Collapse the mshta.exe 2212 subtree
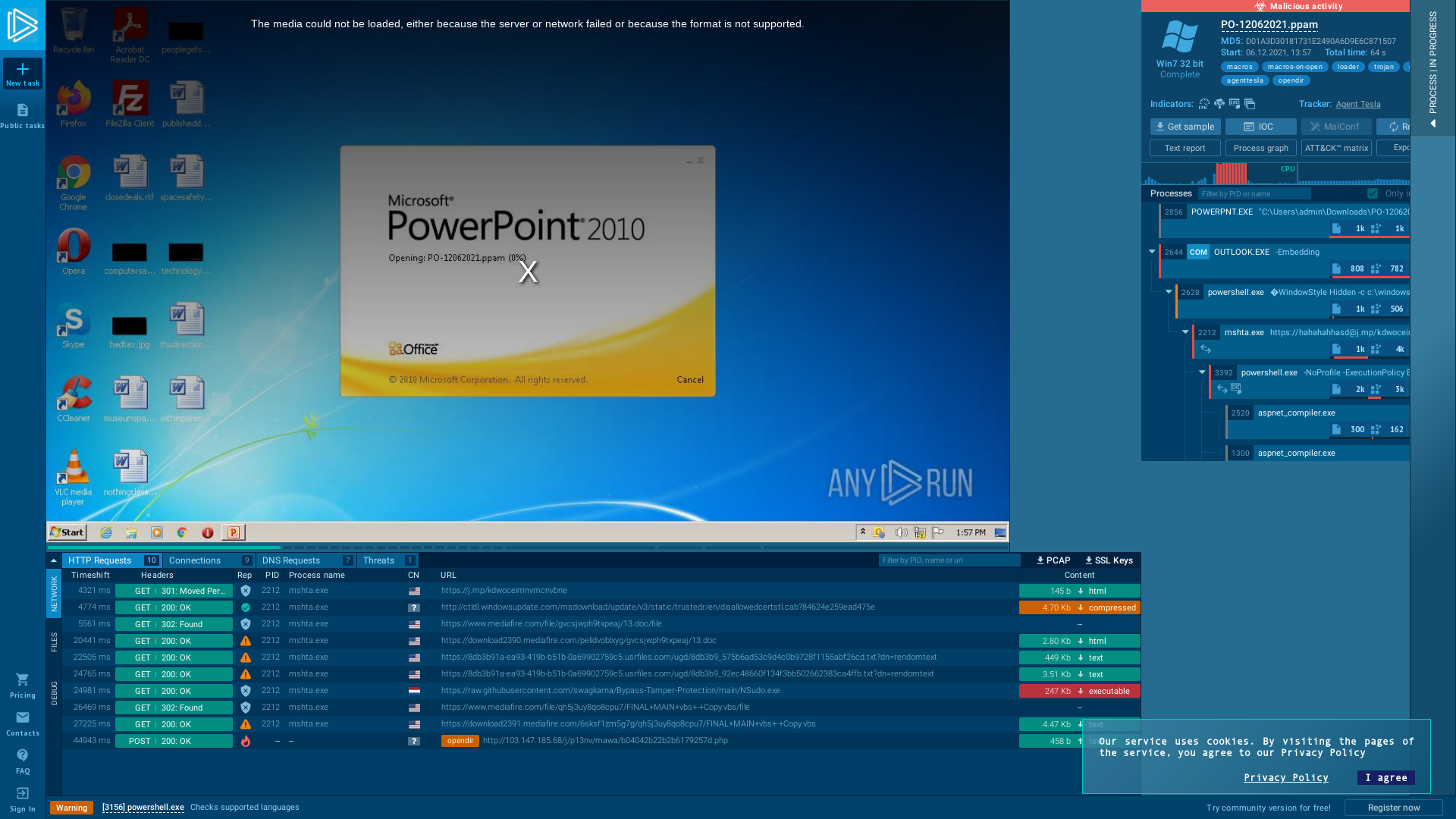The height and width of the screenshot is (819, 1456). pyautogui.click(x=1185, y=332)
